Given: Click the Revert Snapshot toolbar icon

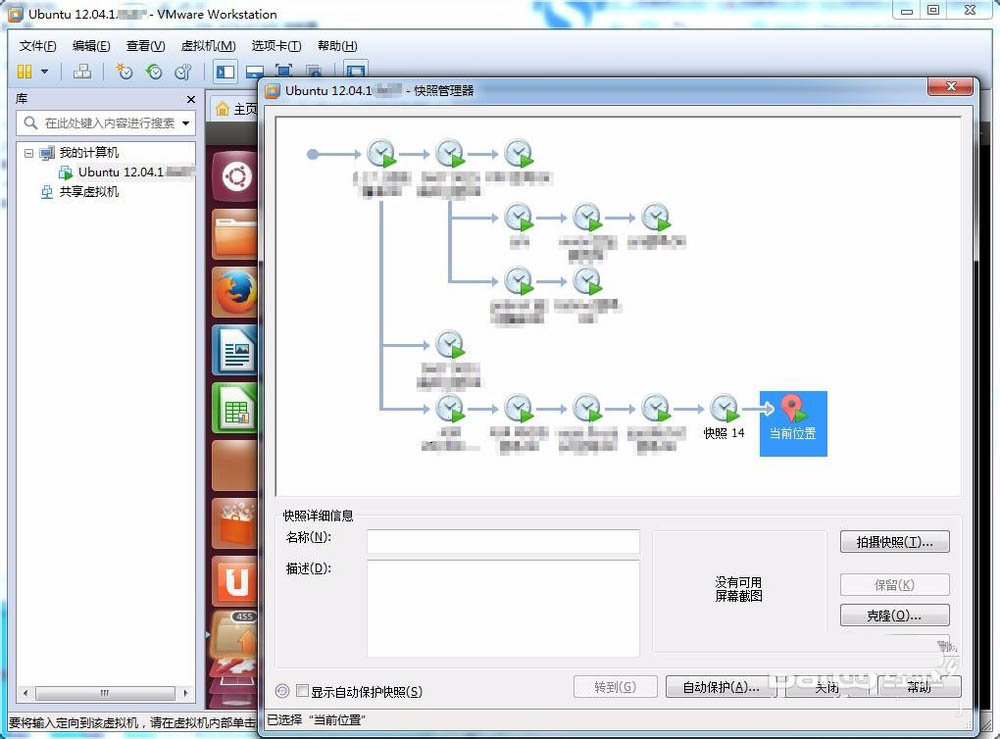Looking at the screenshot, I should click(153, 71).
